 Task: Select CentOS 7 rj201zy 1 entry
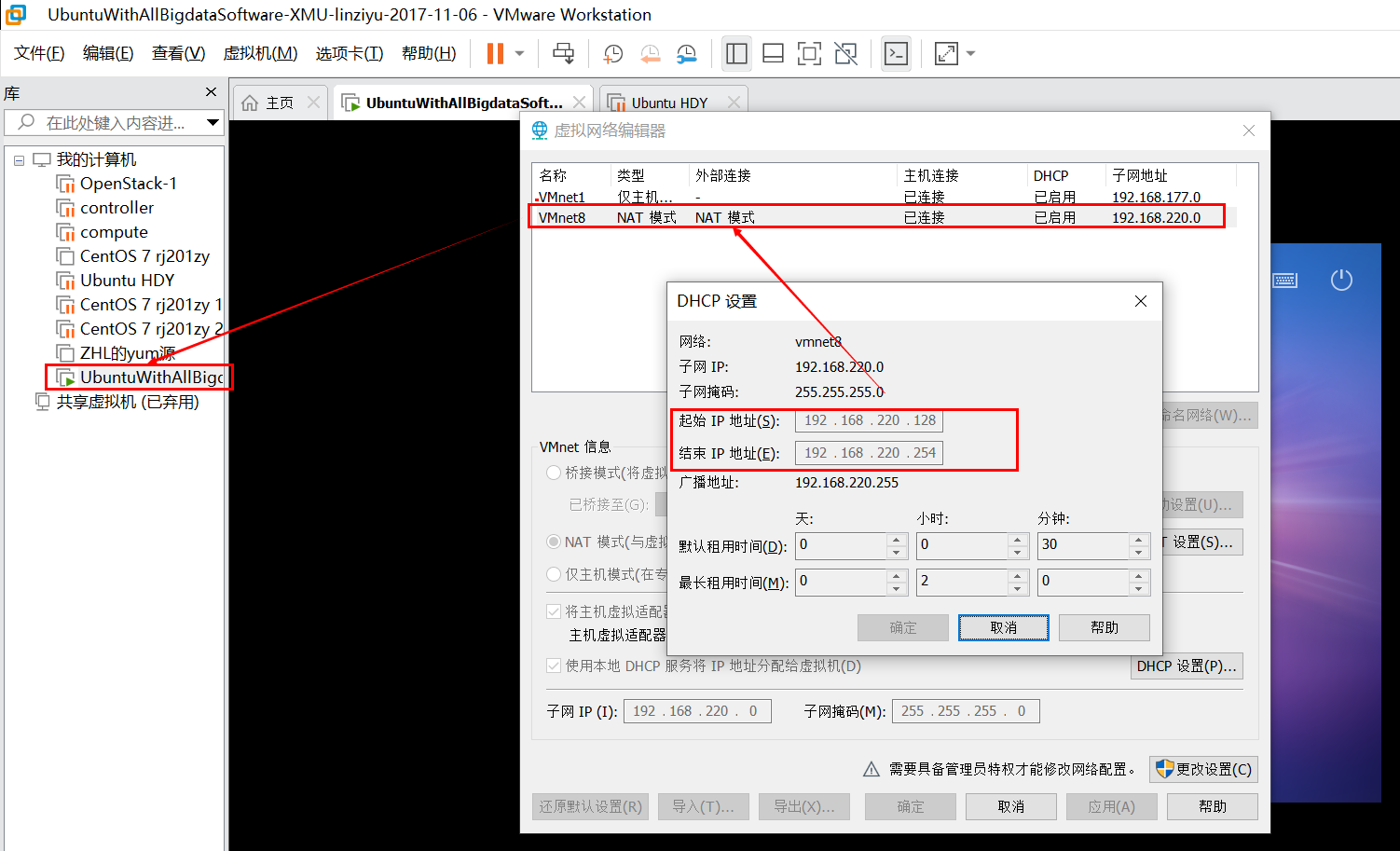(x=151, y=305)
